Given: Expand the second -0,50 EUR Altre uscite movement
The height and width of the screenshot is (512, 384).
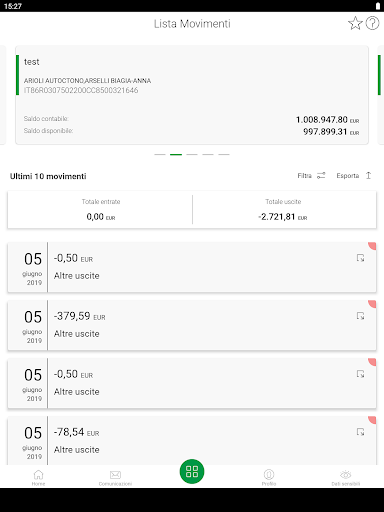Looking at the screenshot, I should [192, 383].
